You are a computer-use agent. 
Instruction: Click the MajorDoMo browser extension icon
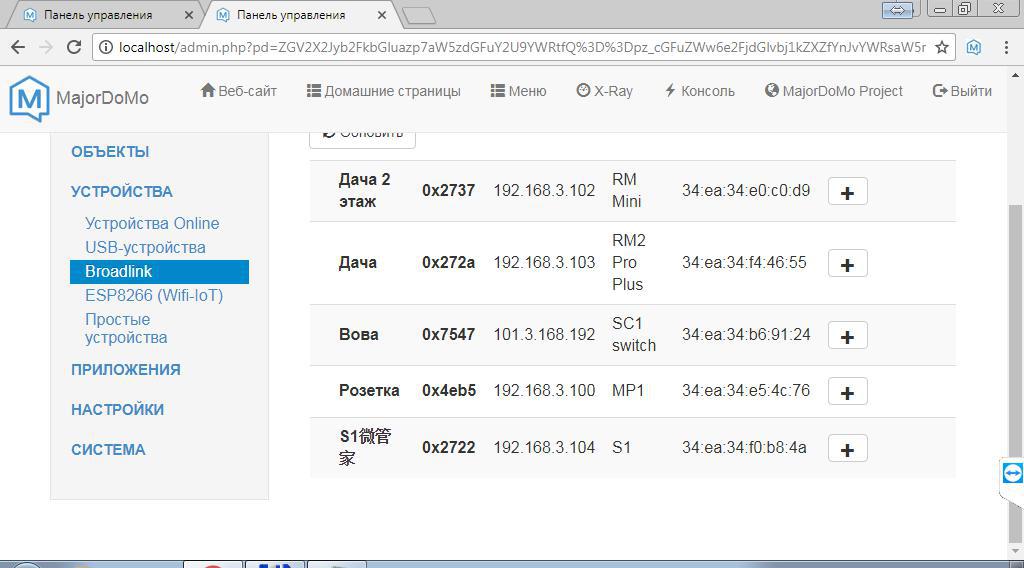pos(974,47)
